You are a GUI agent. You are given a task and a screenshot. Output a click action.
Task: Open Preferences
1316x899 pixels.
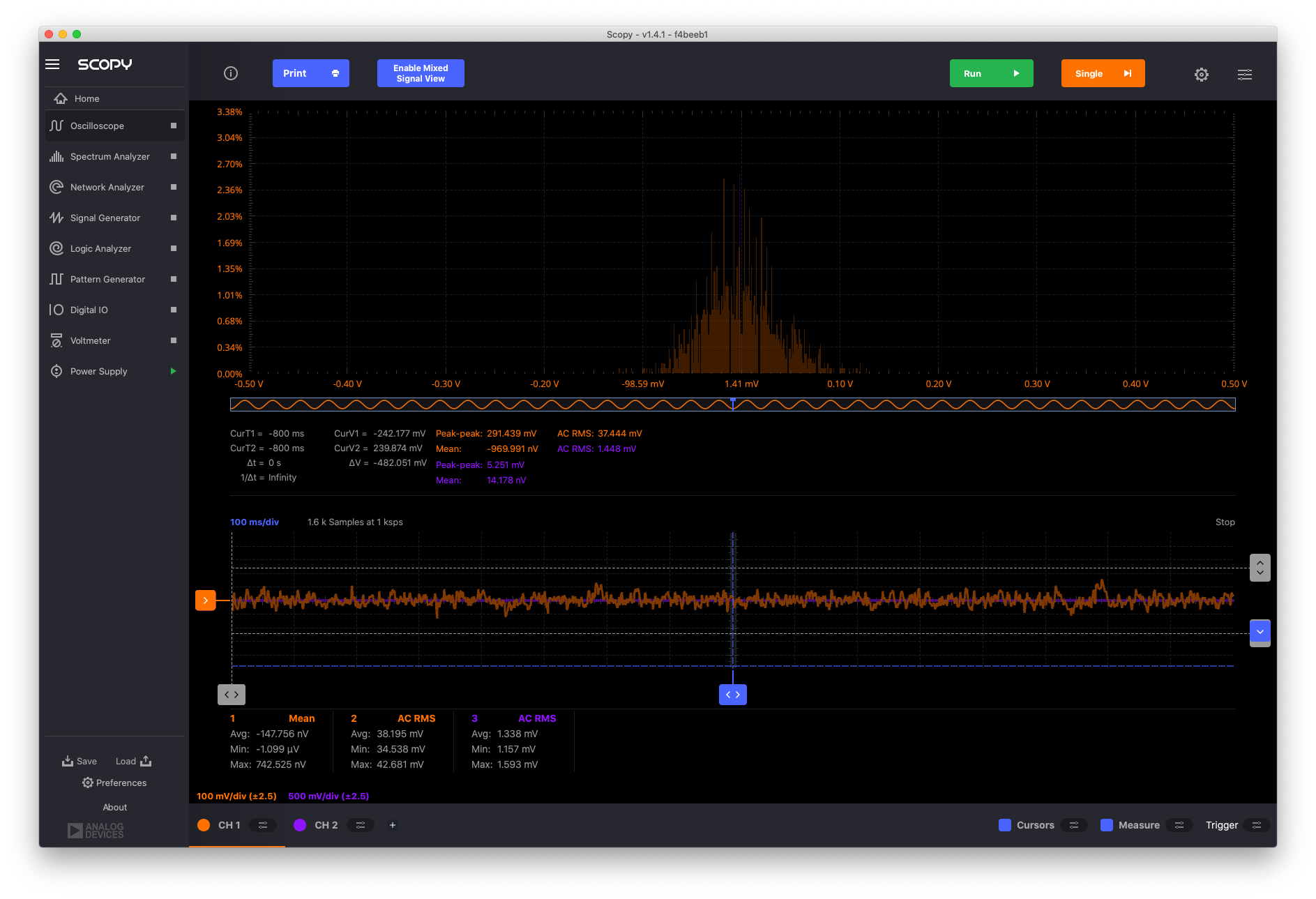(x=114, y=783)
